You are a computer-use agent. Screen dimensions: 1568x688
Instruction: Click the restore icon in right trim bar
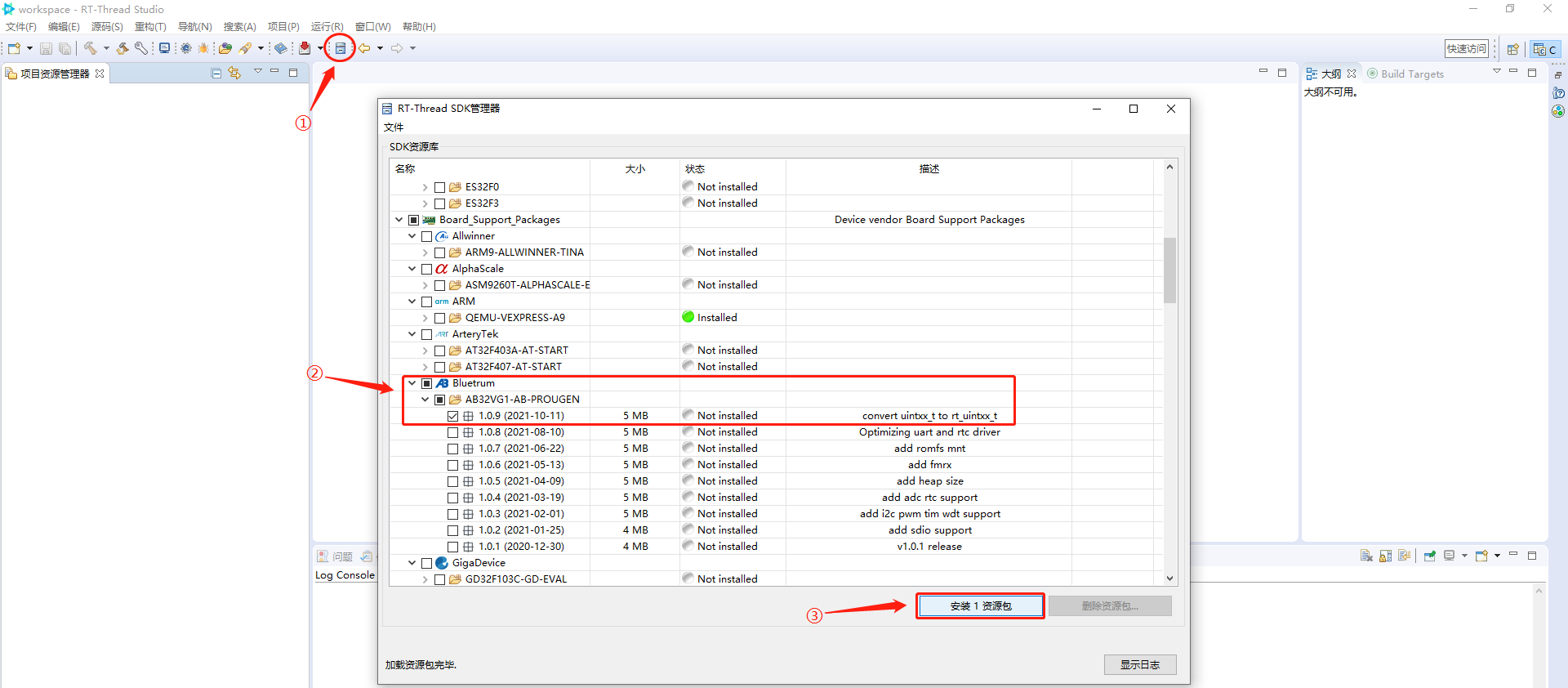(1558, 75)
